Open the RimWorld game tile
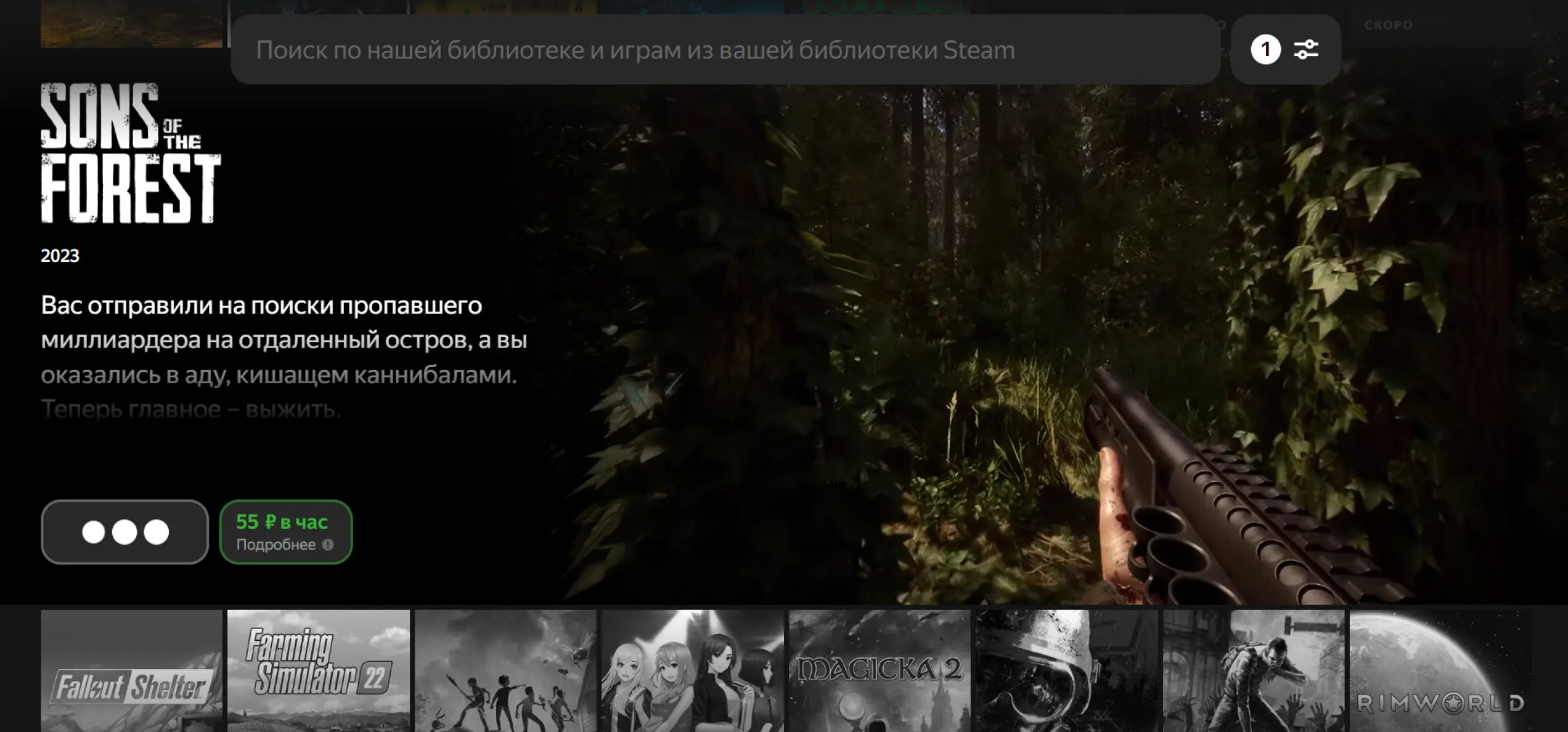 click(1440, 670)
